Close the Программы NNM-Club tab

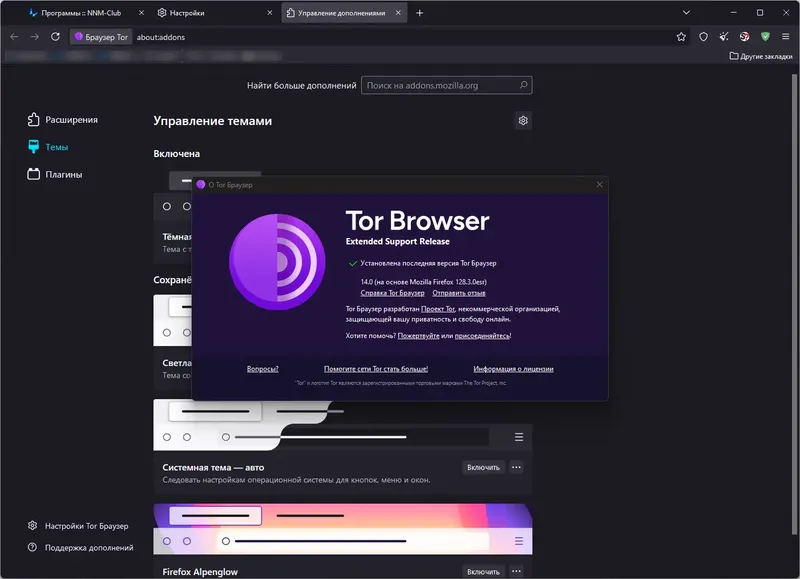coord(141,13)
